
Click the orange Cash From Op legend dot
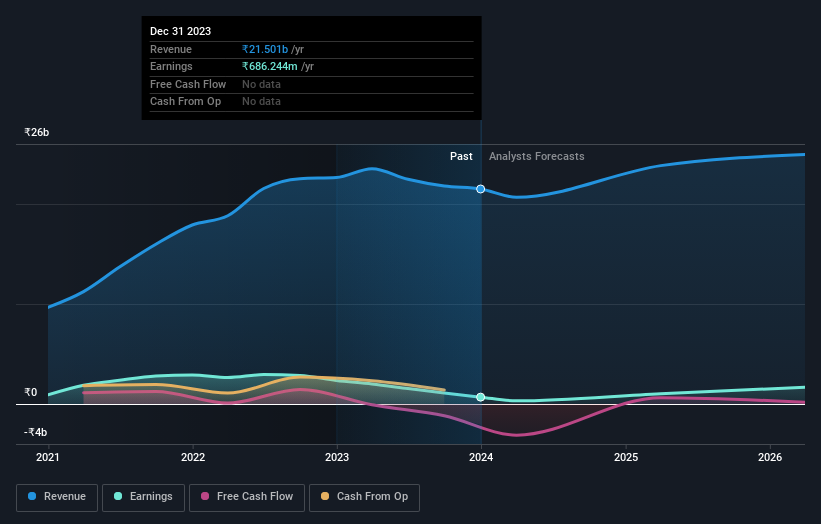click(x=325, y=496)
